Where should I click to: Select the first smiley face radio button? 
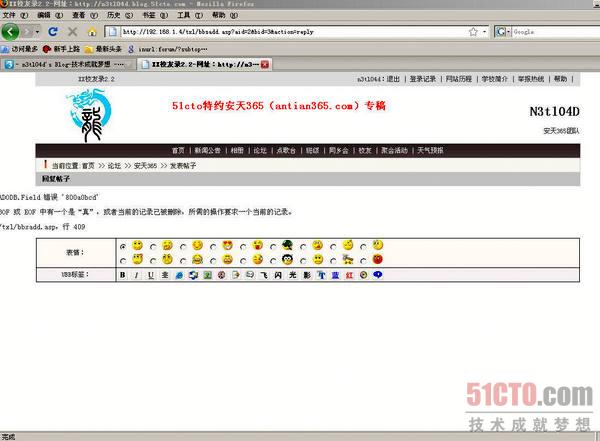123,247
